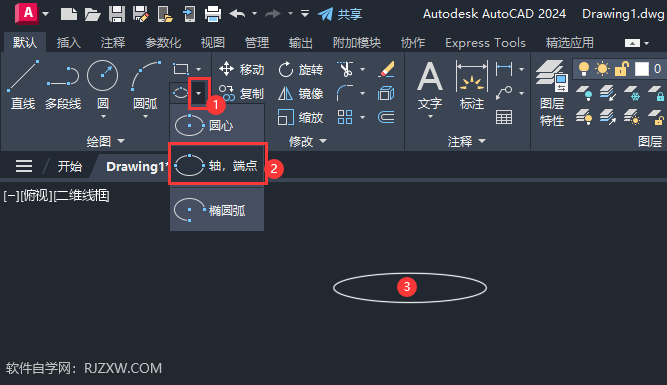667x385 pixels.
Task: Click the Linear dimension icon
Action: click(x=504, y=69)
